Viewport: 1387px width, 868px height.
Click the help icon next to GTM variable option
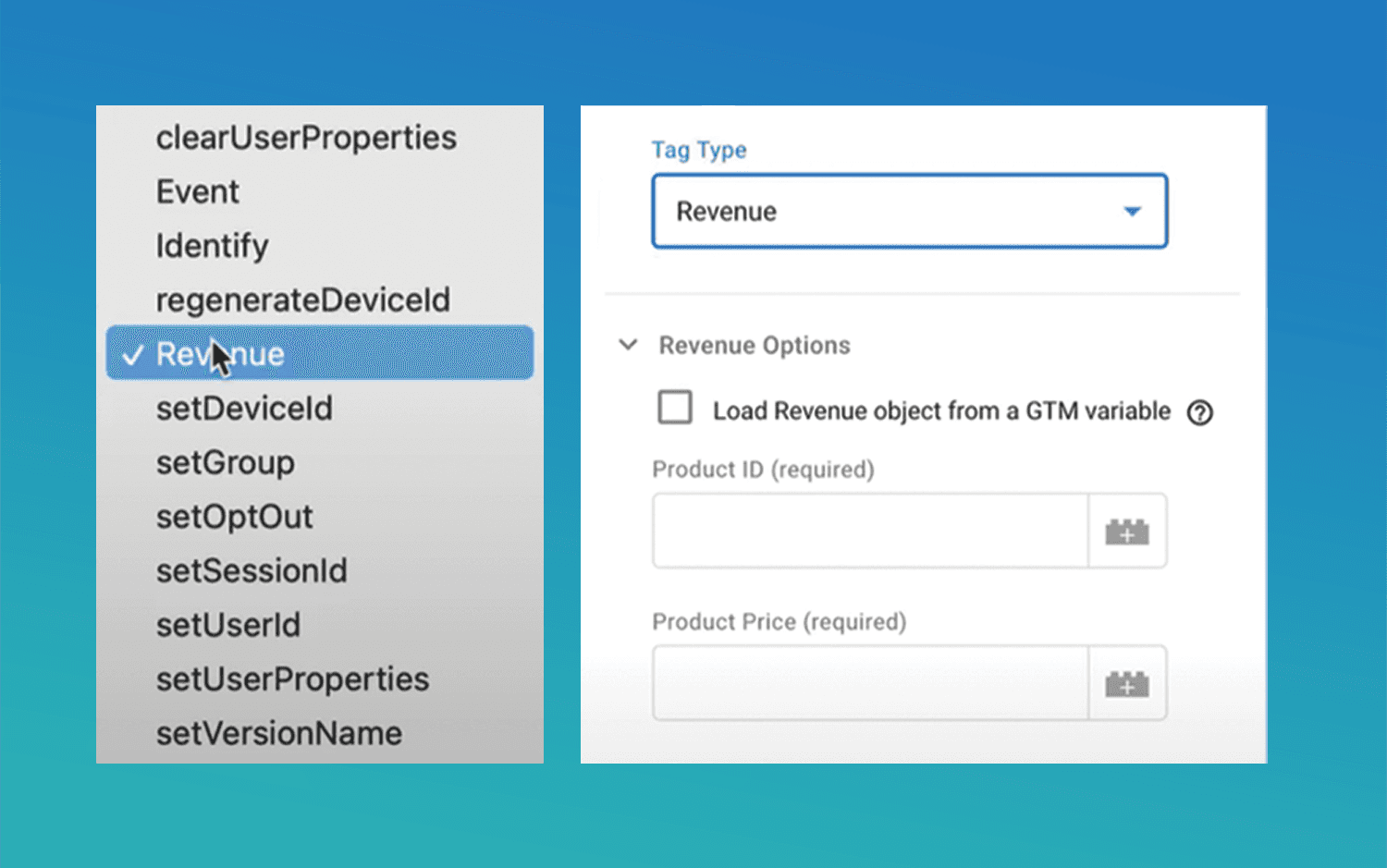[x=1199, y=412]
